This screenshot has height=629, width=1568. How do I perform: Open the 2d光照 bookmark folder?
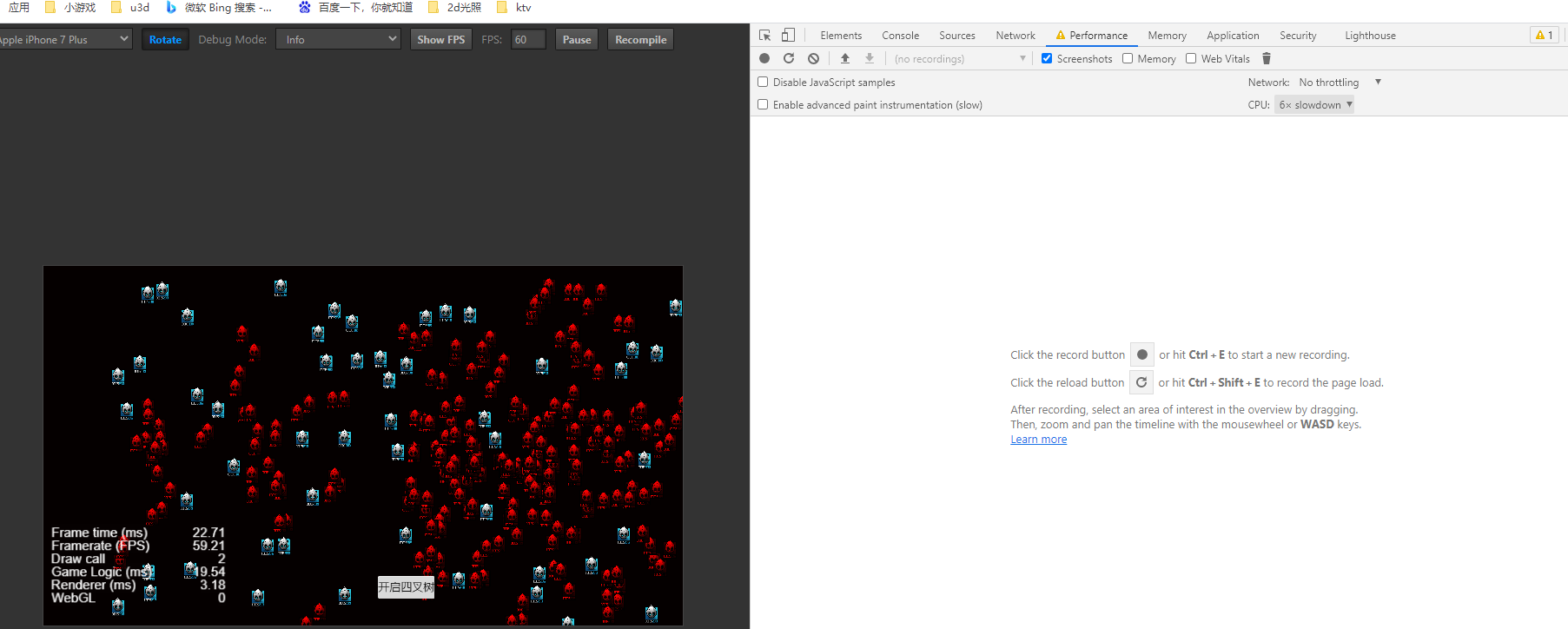(454, 8)
